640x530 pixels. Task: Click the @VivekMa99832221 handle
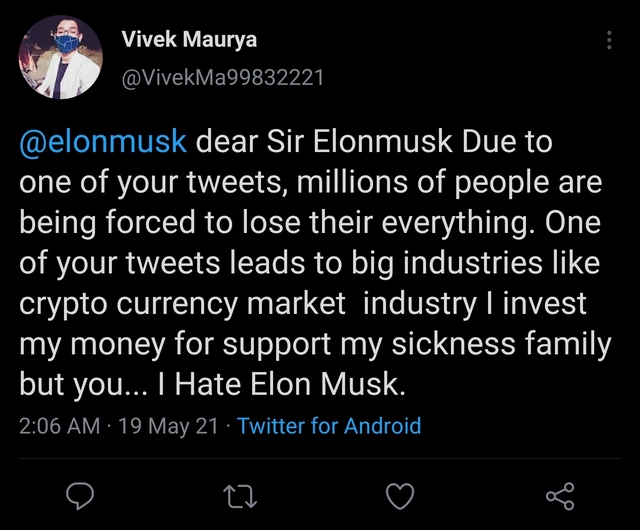click(222, 78)
